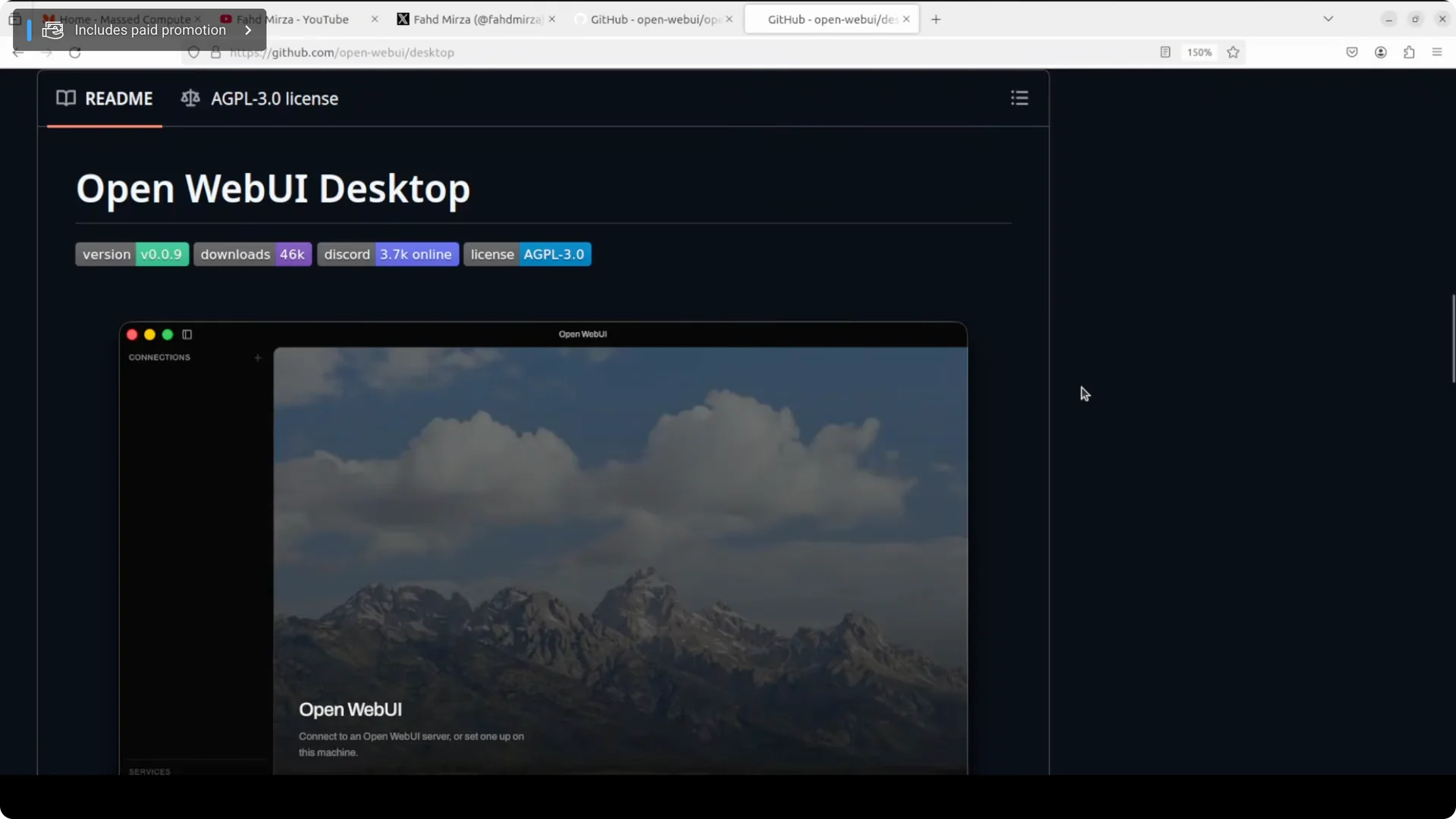Open the AGPL-3.0 license tab
Viewport: 1456px width, 819px height.
coord(259,99)
